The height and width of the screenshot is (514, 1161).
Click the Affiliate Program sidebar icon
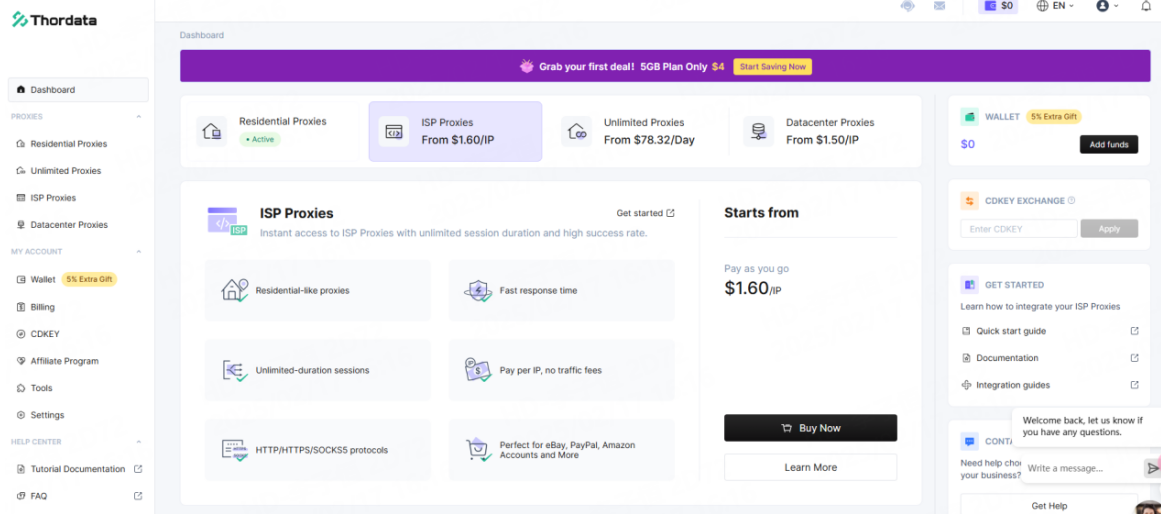tap(21, 361)
